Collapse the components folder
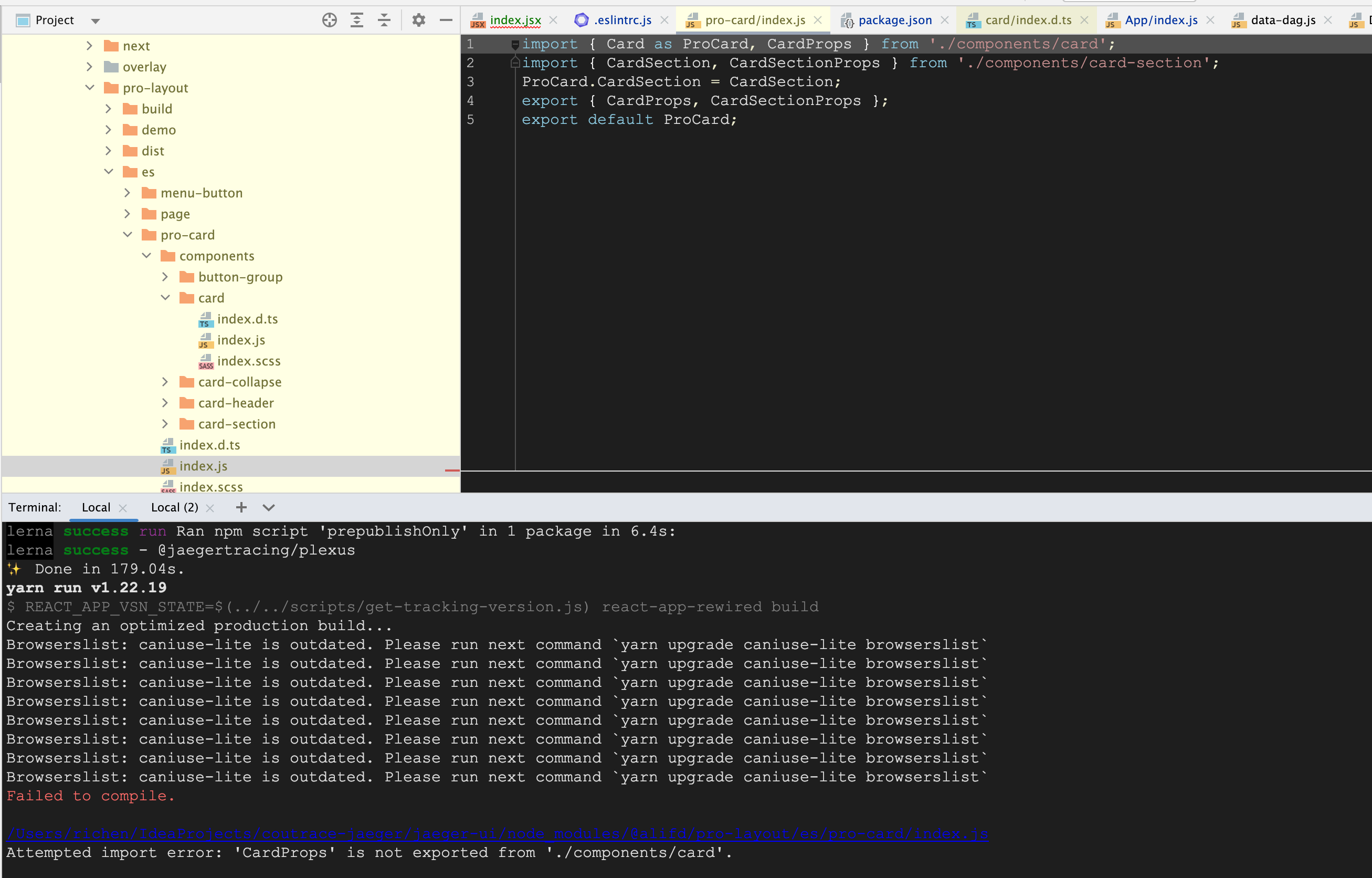1372x878 pixels. (x=146, y=256)
